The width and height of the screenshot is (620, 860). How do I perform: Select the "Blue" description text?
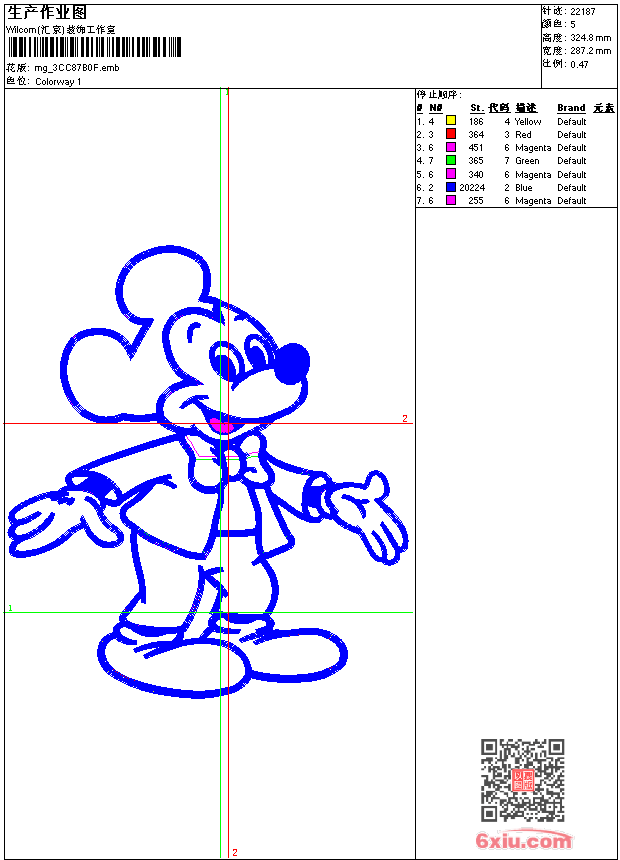[523, 188]
